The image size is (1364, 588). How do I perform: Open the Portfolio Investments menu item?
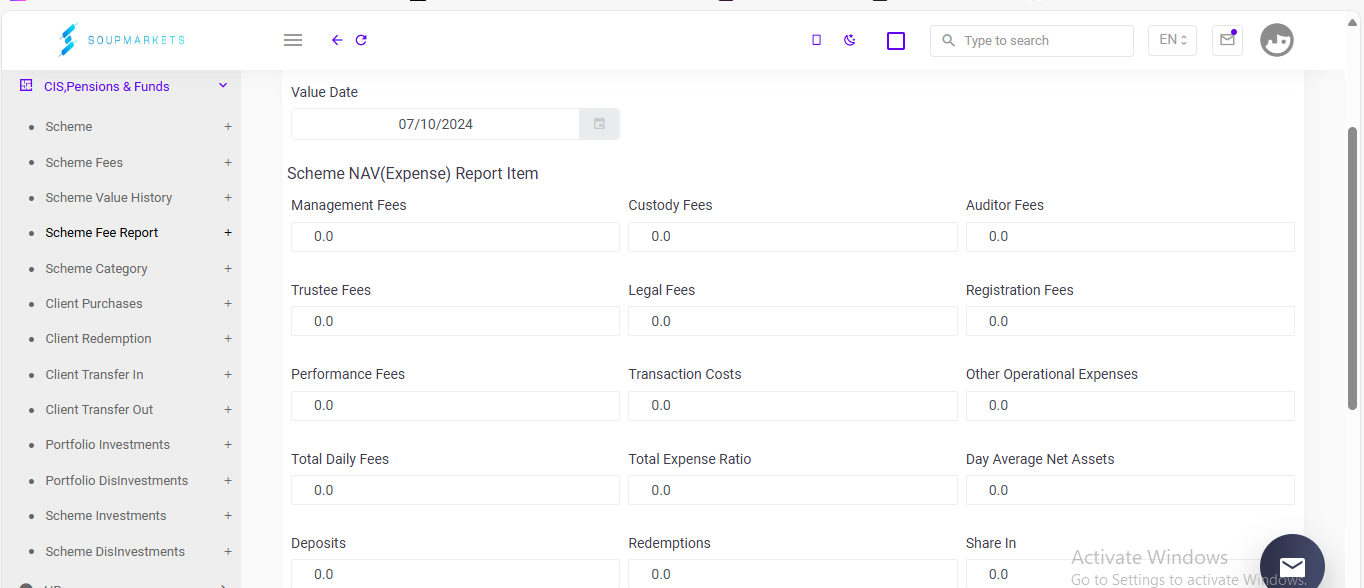[108, 445]
